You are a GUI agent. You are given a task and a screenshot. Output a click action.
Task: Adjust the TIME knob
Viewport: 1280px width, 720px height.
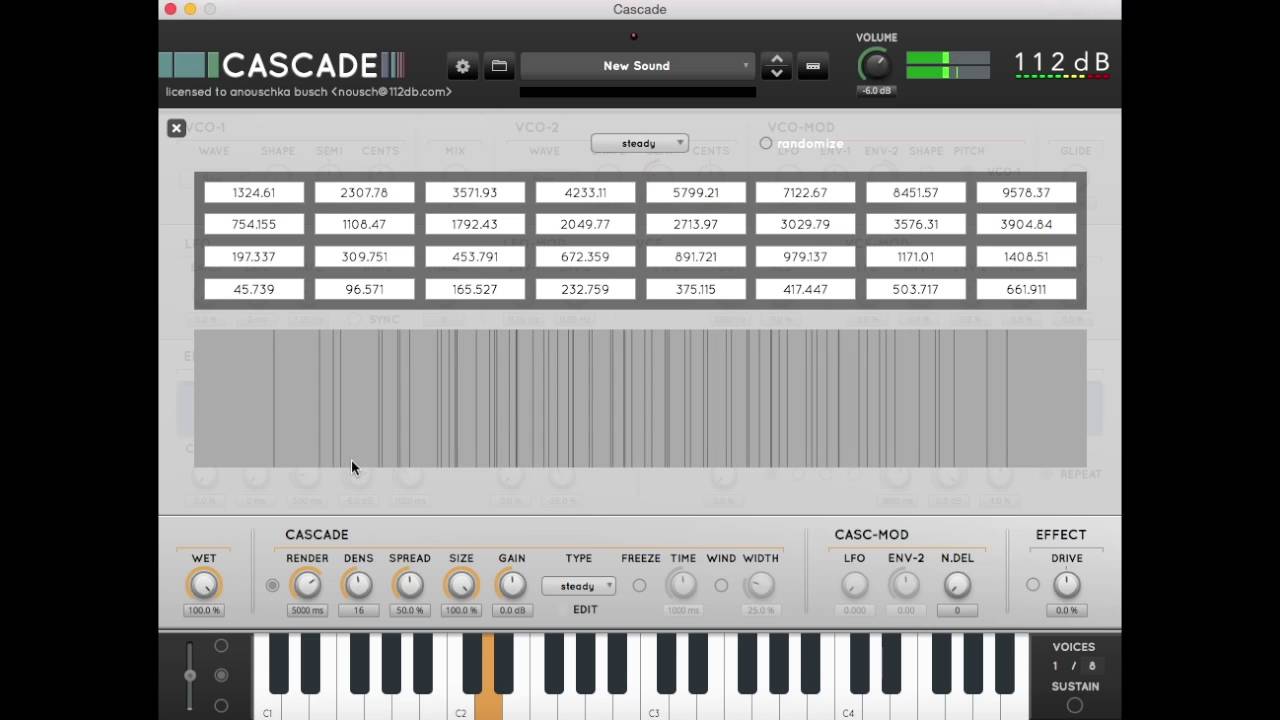(682, 585)
